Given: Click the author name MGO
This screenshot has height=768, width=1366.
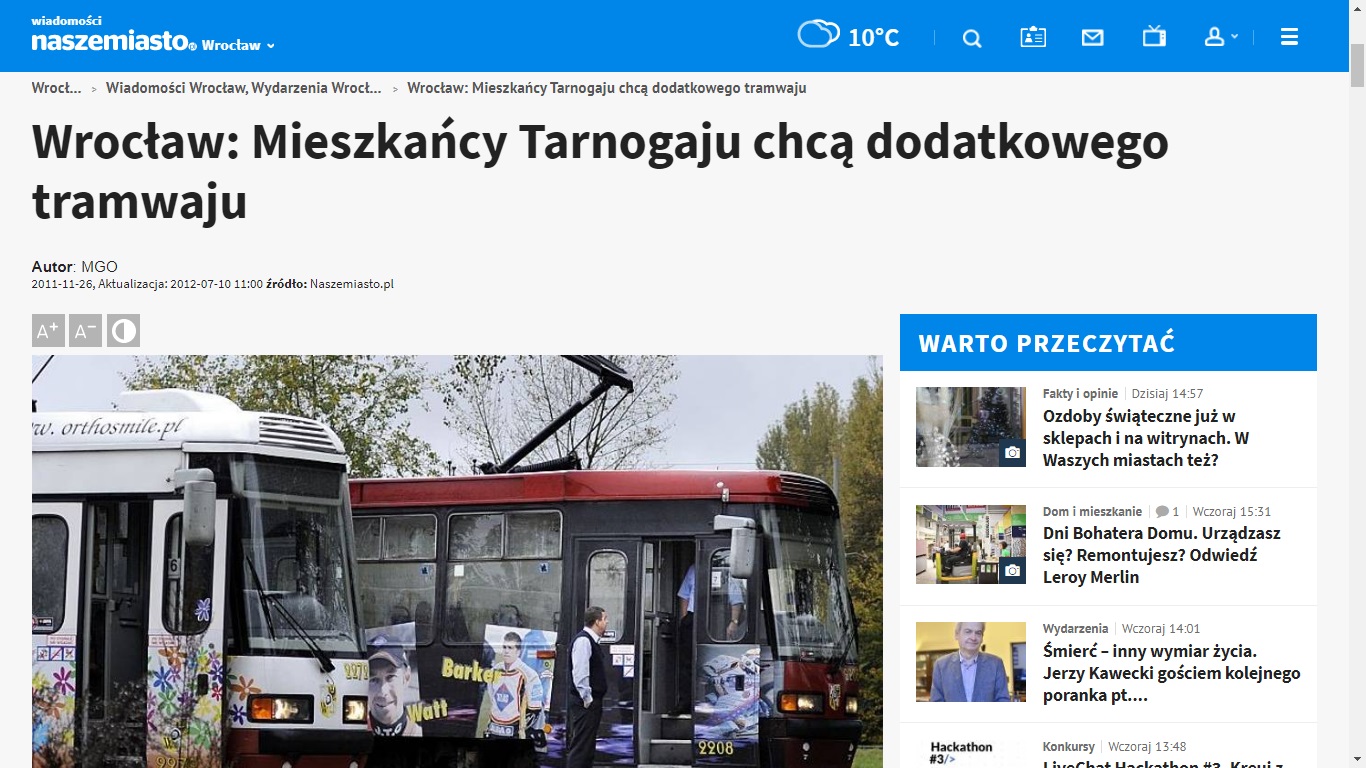Looking at the screenshot, I should click(x=99, y=267).
